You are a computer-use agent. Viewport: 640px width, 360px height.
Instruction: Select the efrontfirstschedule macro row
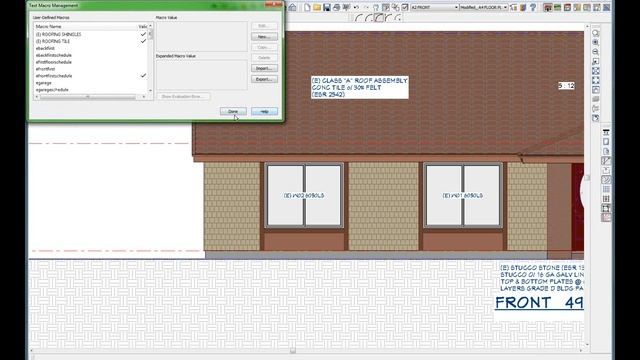91,76
